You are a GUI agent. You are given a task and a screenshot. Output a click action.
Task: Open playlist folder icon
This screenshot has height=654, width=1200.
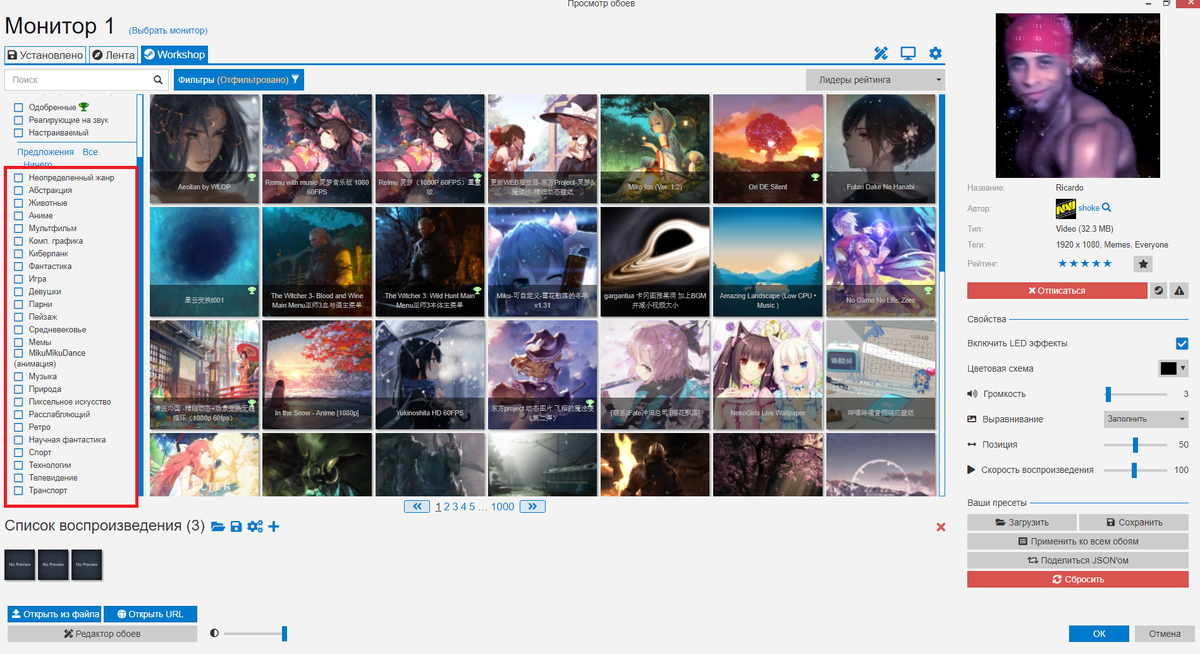[x=218, y=527]
